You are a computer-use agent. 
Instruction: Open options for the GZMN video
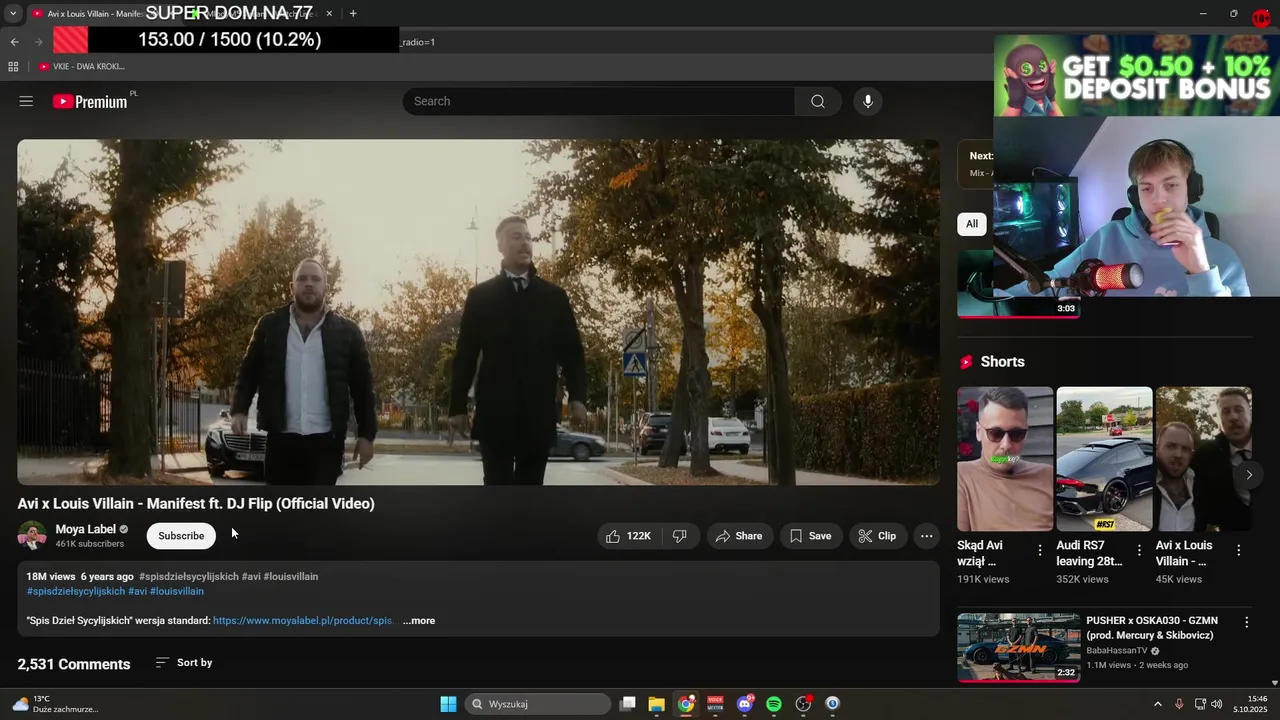point(1246,622)
